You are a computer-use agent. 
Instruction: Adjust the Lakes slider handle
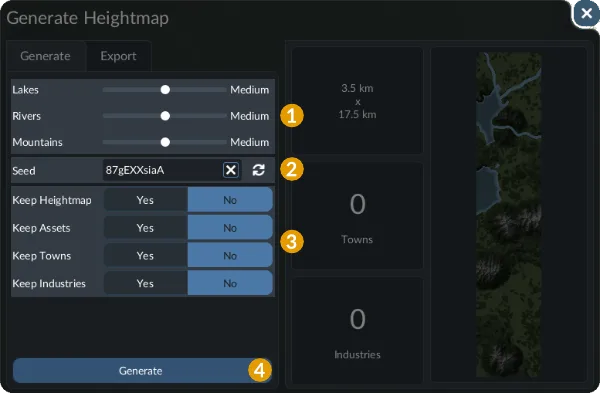[x=165, y=90]
